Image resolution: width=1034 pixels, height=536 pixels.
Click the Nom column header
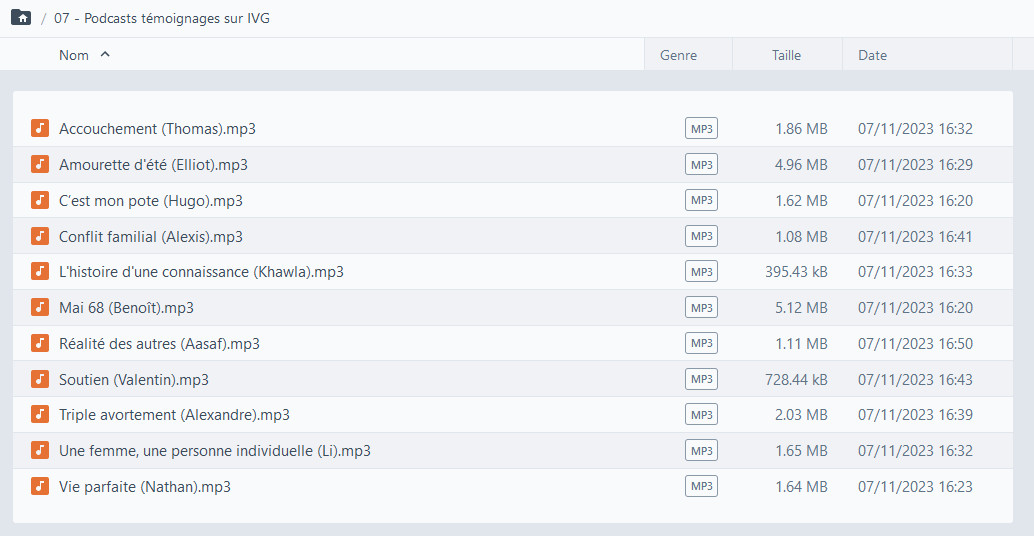74,55
